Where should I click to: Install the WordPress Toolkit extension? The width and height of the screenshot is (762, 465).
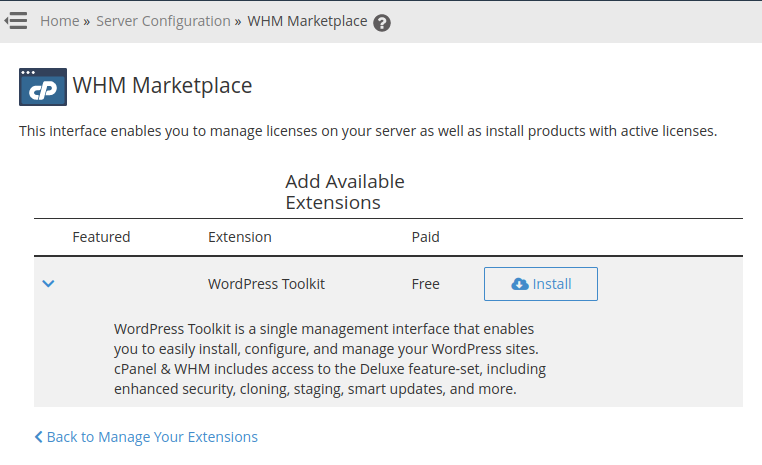(x=541, y=284)
